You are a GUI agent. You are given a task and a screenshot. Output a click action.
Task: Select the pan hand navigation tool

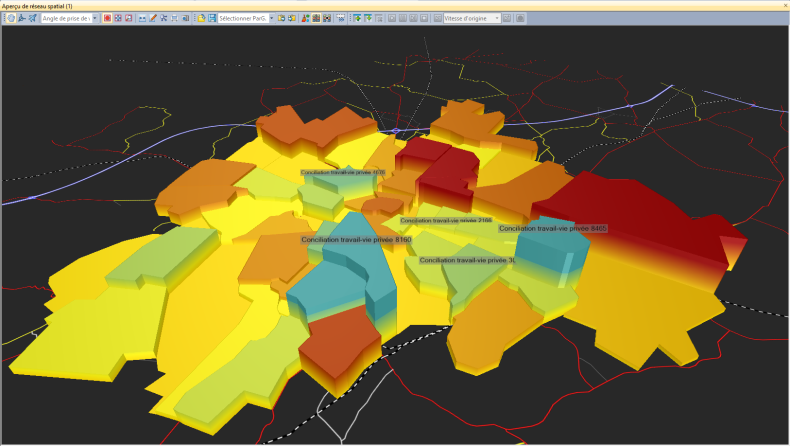click(11, 18)
